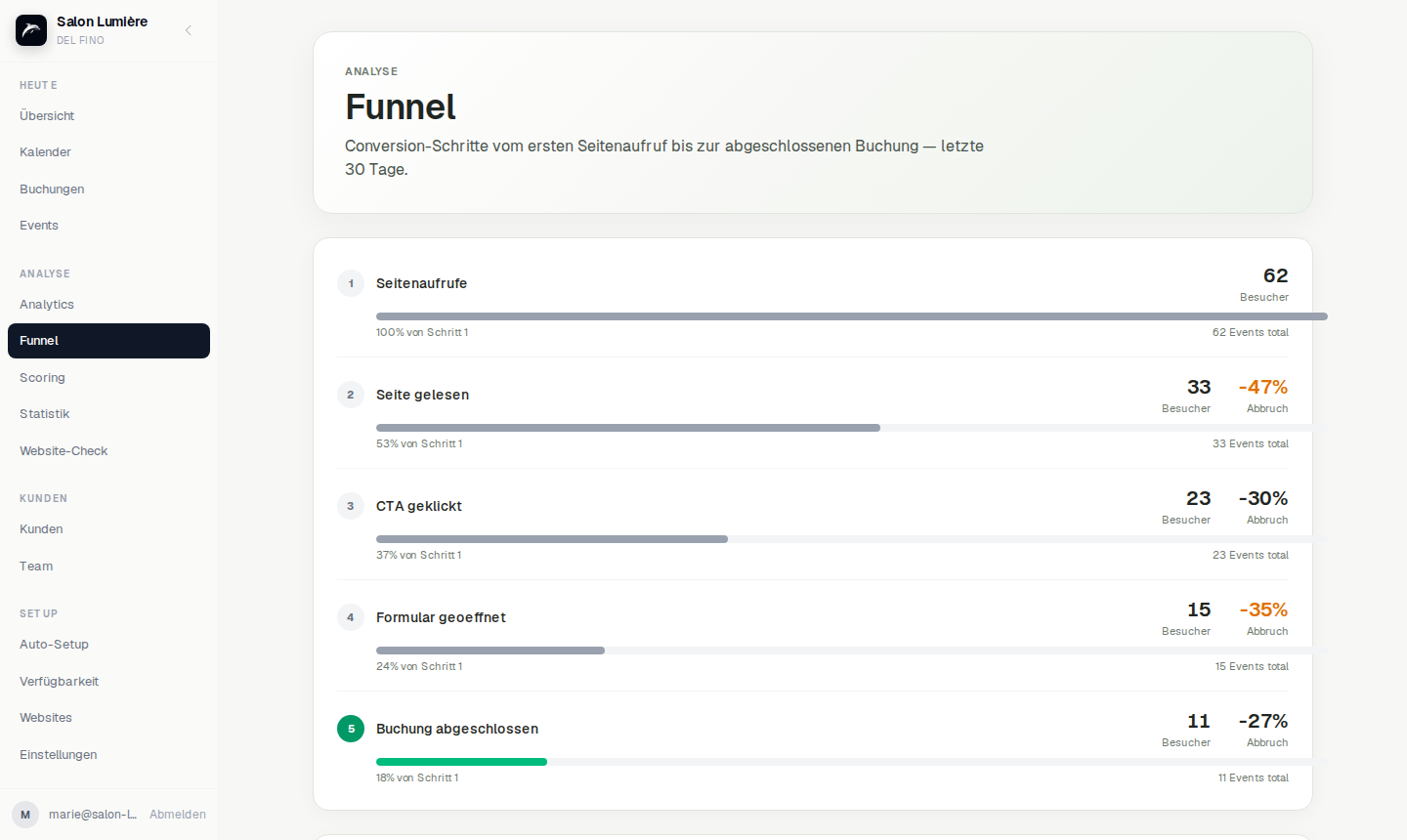
Task: Click '33 Events total' text
Action: (x=1251, y=444)
